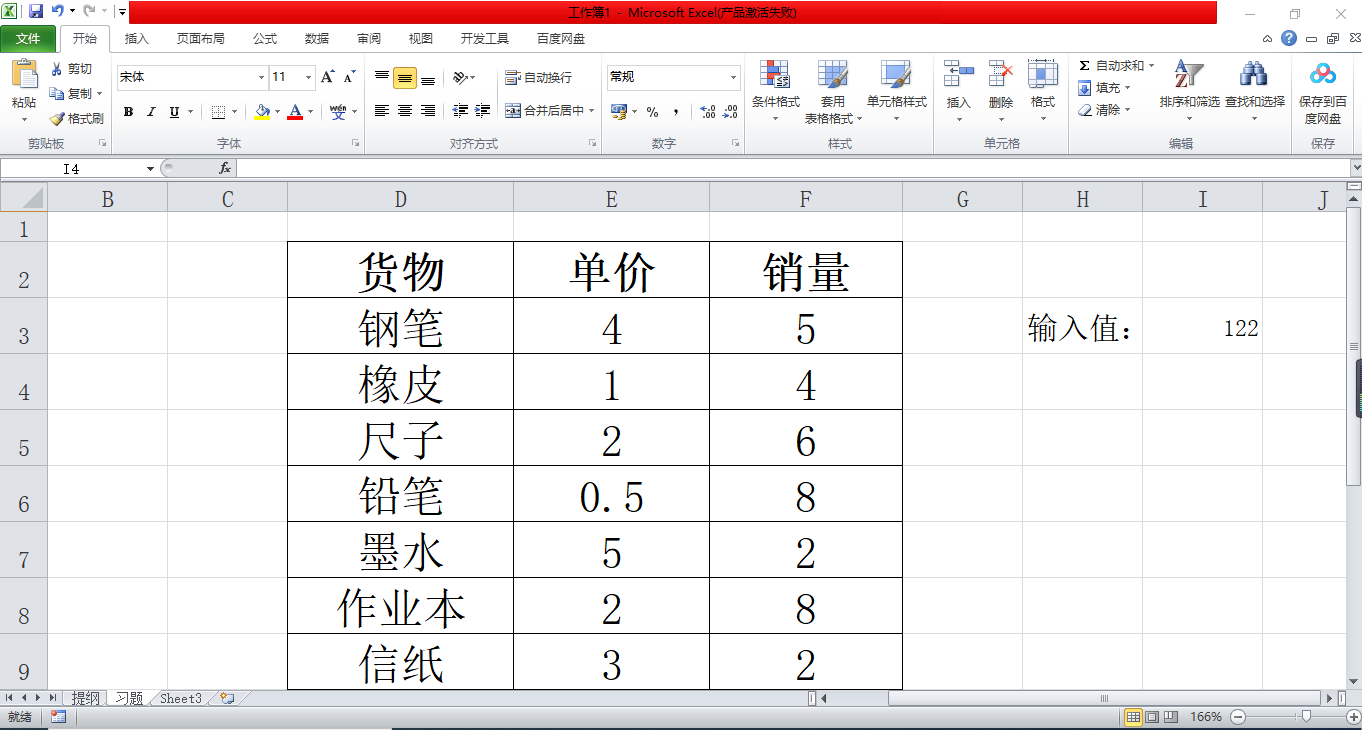This screenshot has height=730, width=1362.
Task: Open the File (文件) tab
Action: (28, 39)
